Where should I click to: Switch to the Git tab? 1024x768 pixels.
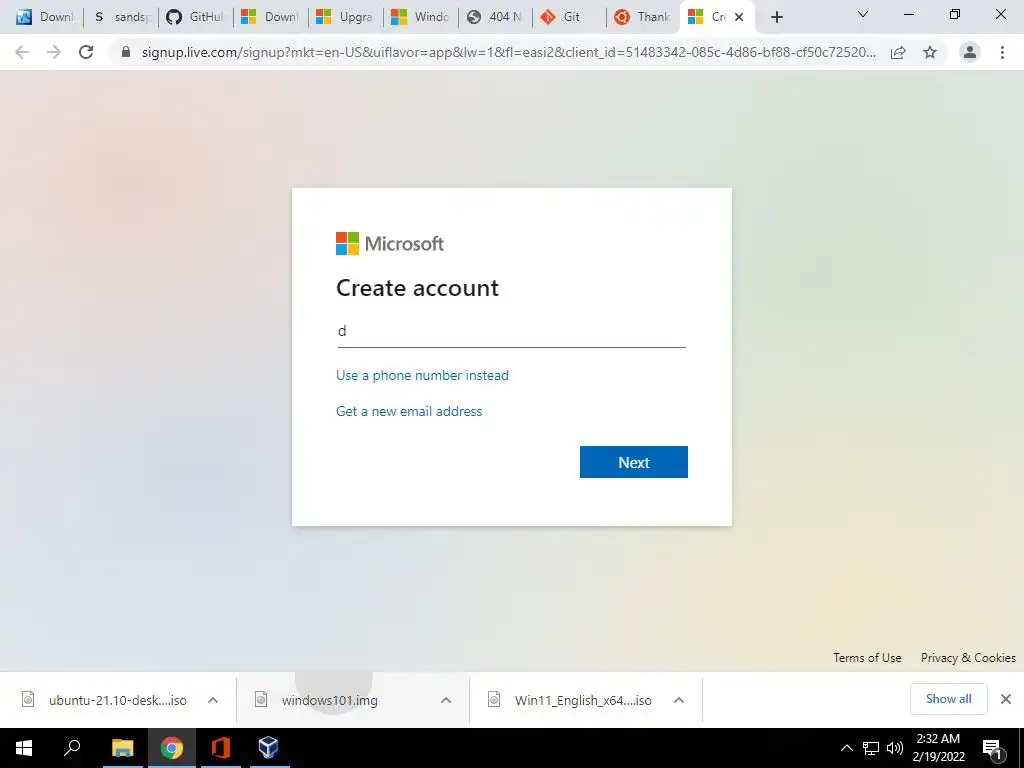(569, 17)
